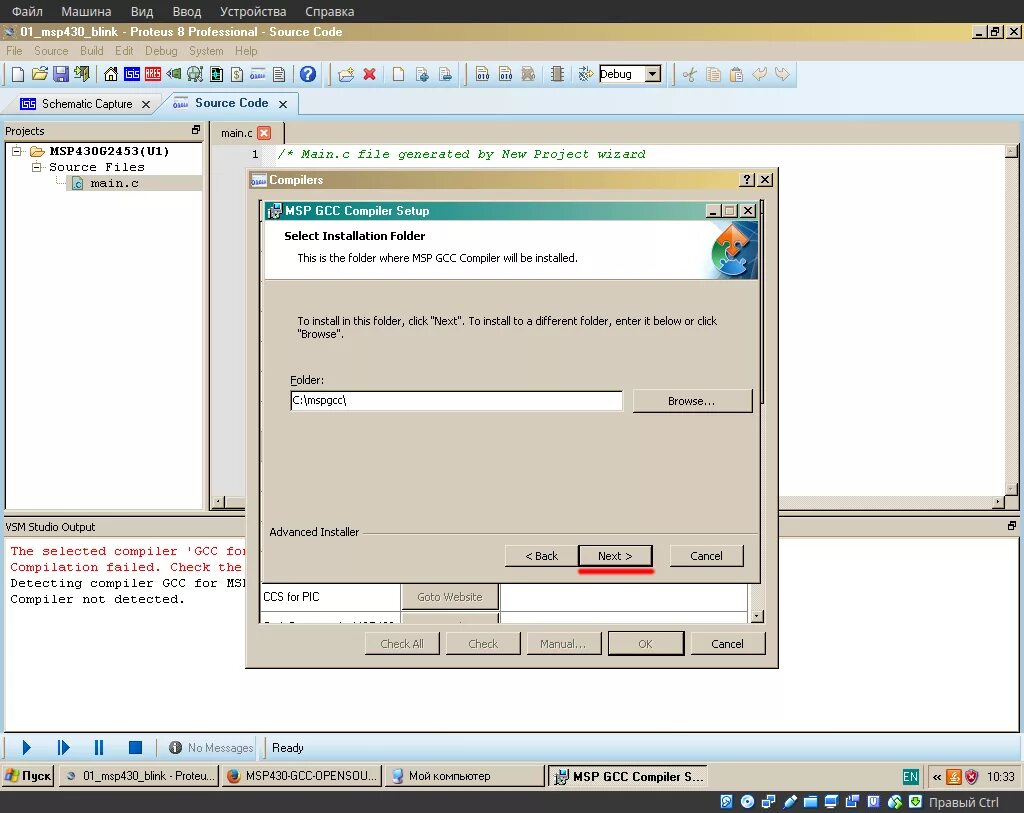Click the Rebuild Project 010 icon
The width and height of the screenshot is (1024, 813).
[505, 74]
